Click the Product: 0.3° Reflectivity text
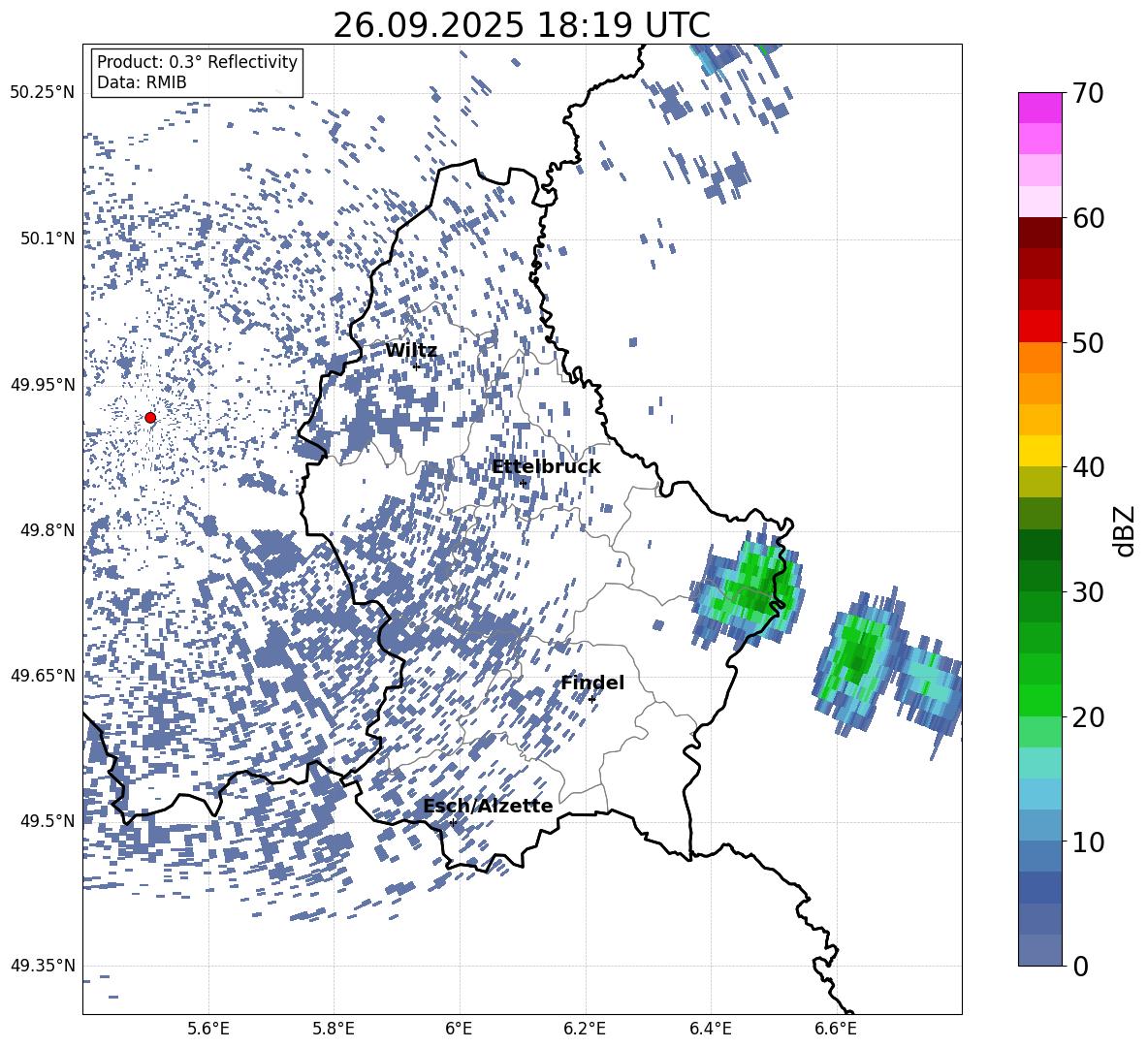This screenshot has height=1048, width=1148. pos(197,62)
